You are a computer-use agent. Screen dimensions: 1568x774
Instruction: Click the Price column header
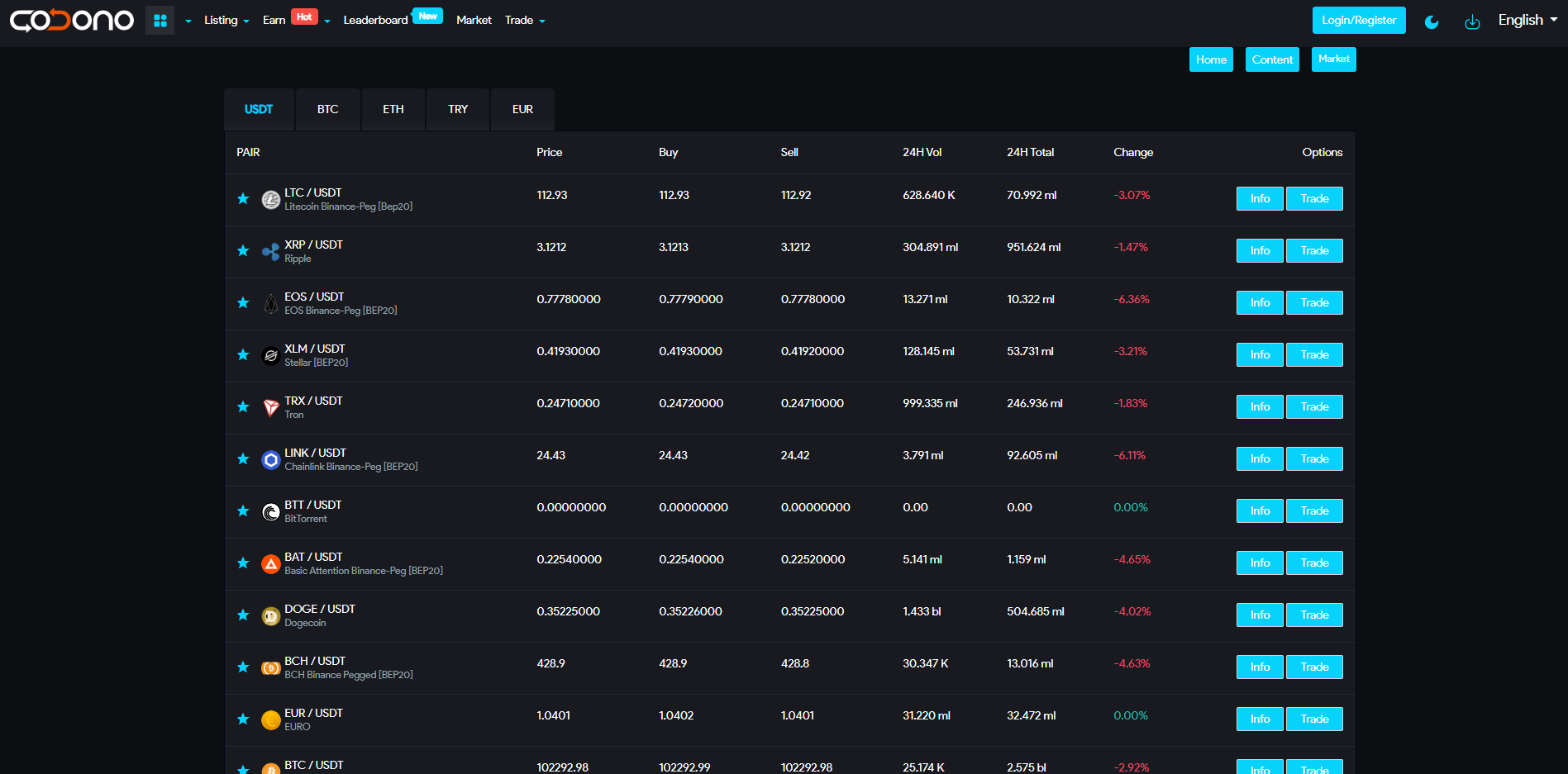point(549,152)
